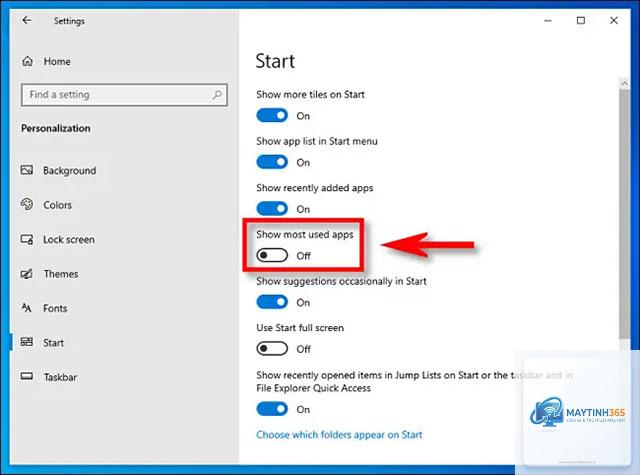Click the Lock screen icon

(x=27, y=239)
